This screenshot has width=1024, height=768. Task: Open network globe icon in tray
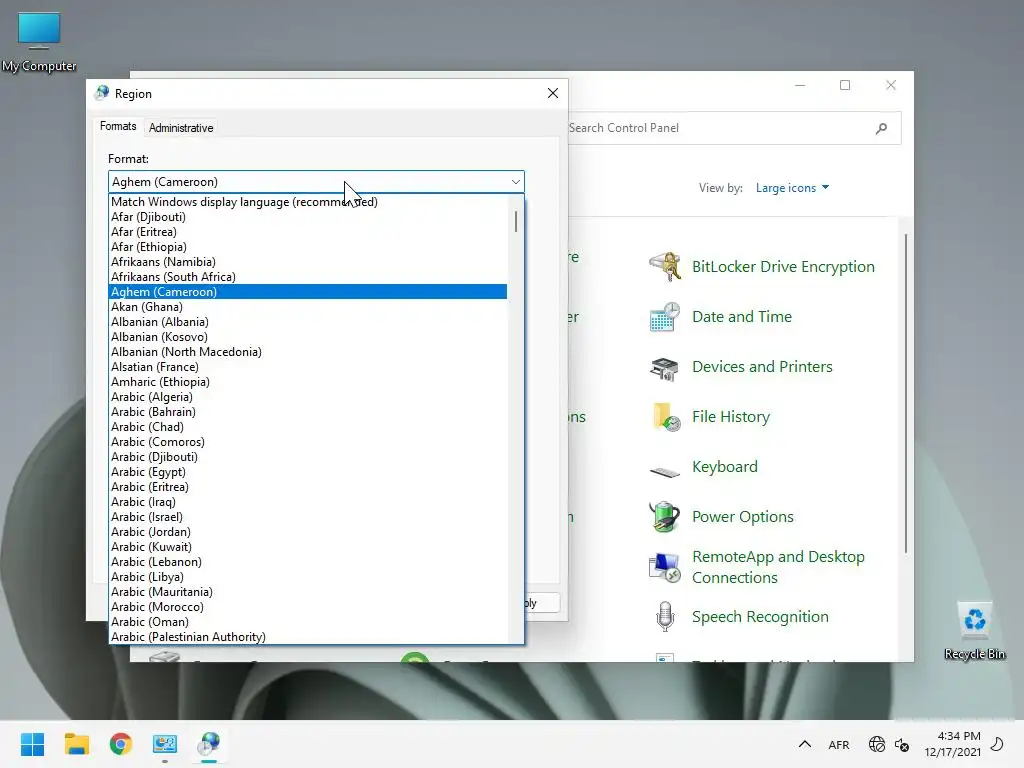pos(876,744)
